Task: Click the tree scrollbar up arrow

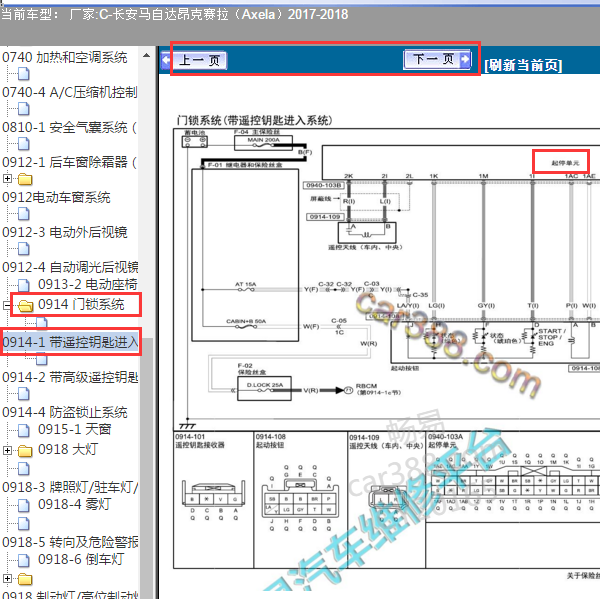Action: [x=147, y=55]
